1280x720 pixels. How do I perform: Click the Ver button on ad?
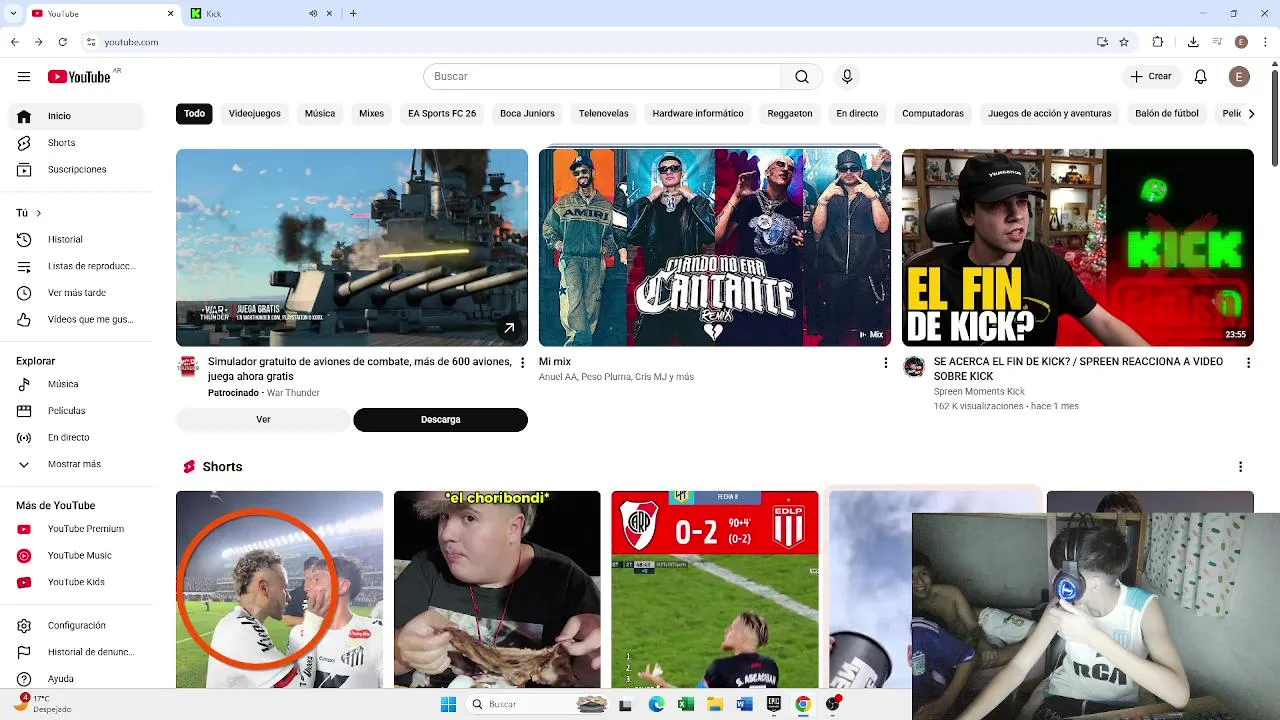263,420
